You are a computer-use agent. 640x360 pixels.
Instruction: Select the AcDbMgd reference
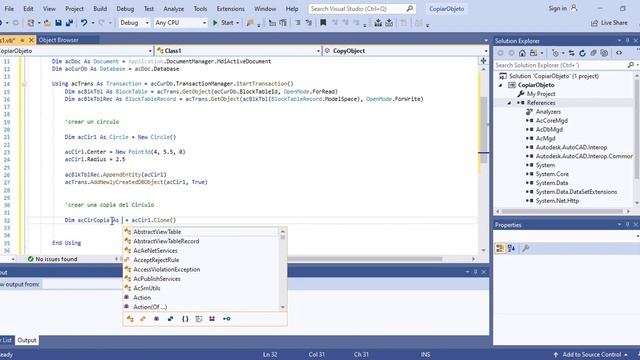549,129
